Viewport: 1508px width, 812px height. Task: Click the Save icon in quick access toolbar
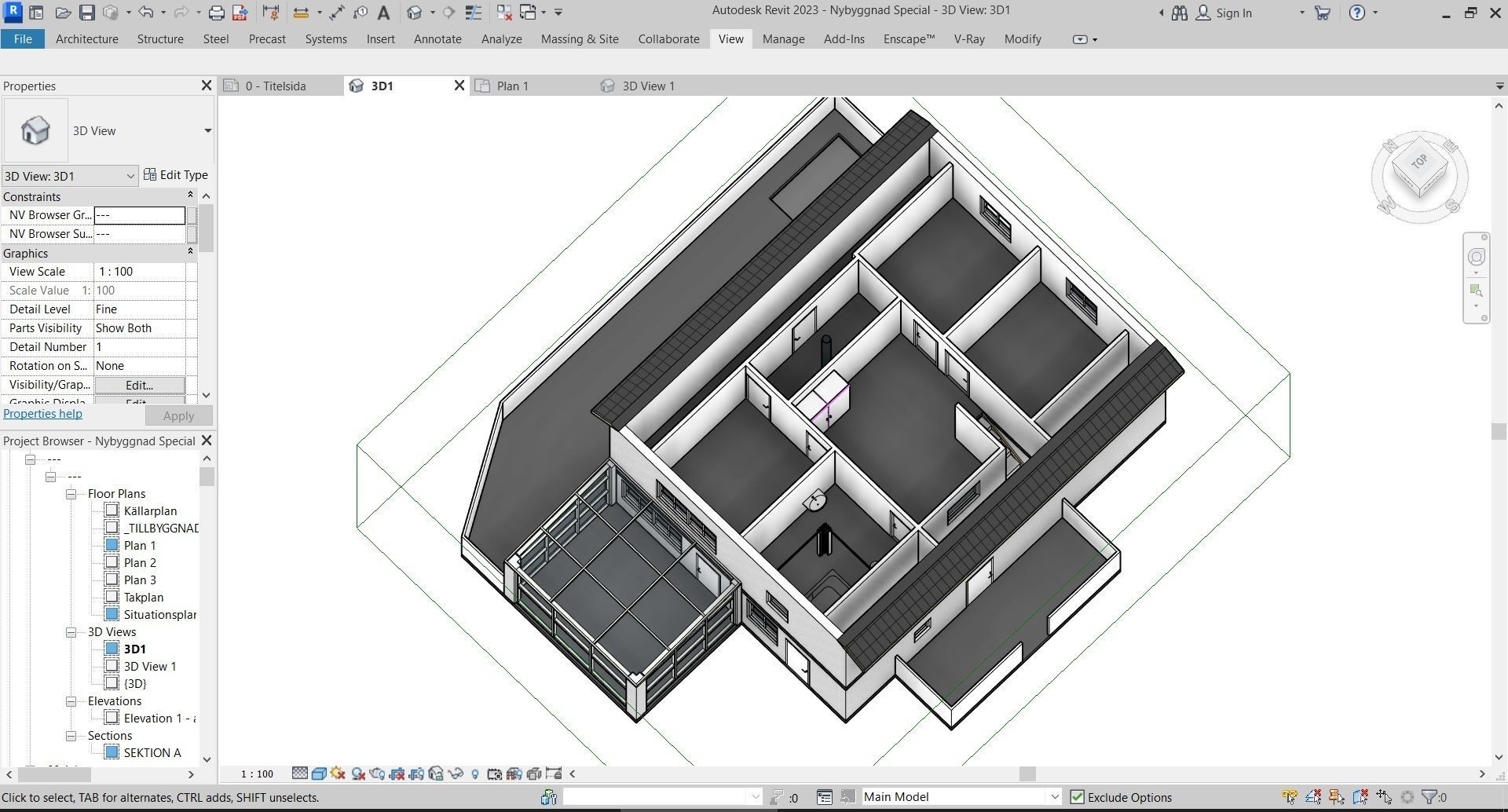(x=86, y=13)
